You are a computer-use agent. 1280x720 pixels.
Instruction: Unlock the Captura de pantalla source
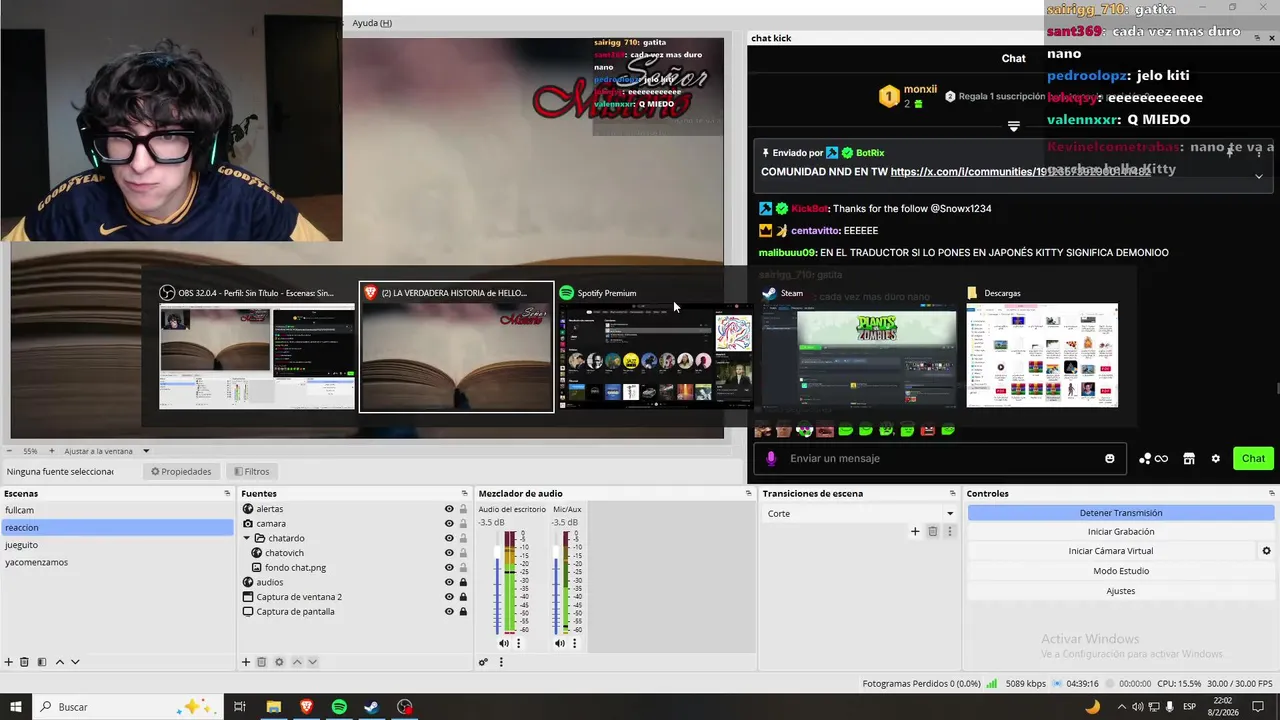coord(463,611)
